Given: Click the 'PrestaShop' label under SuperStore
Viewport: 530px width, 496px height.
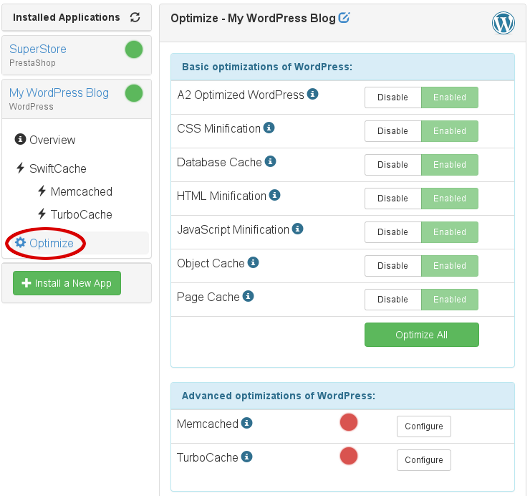Looking at the screenshot, I should click(32, 63).
